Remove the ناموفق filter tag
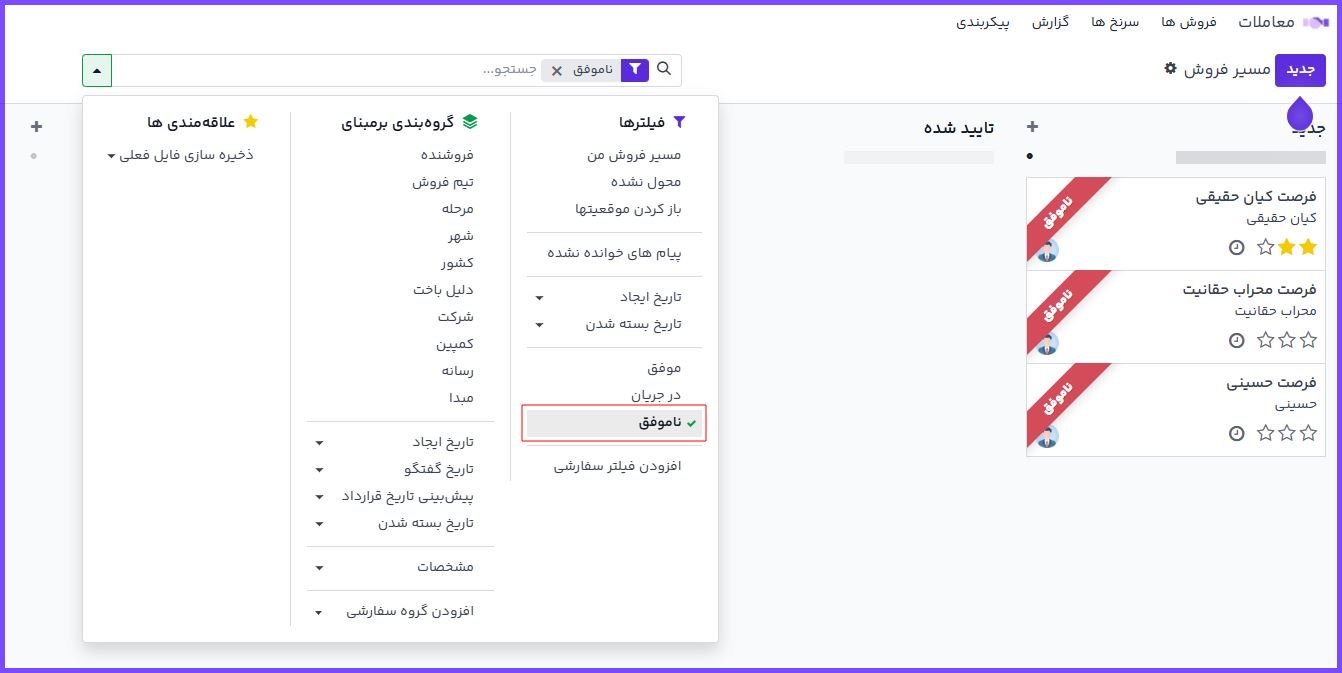The width and height of the screenshot is (1342, 673). coord(557,71)
